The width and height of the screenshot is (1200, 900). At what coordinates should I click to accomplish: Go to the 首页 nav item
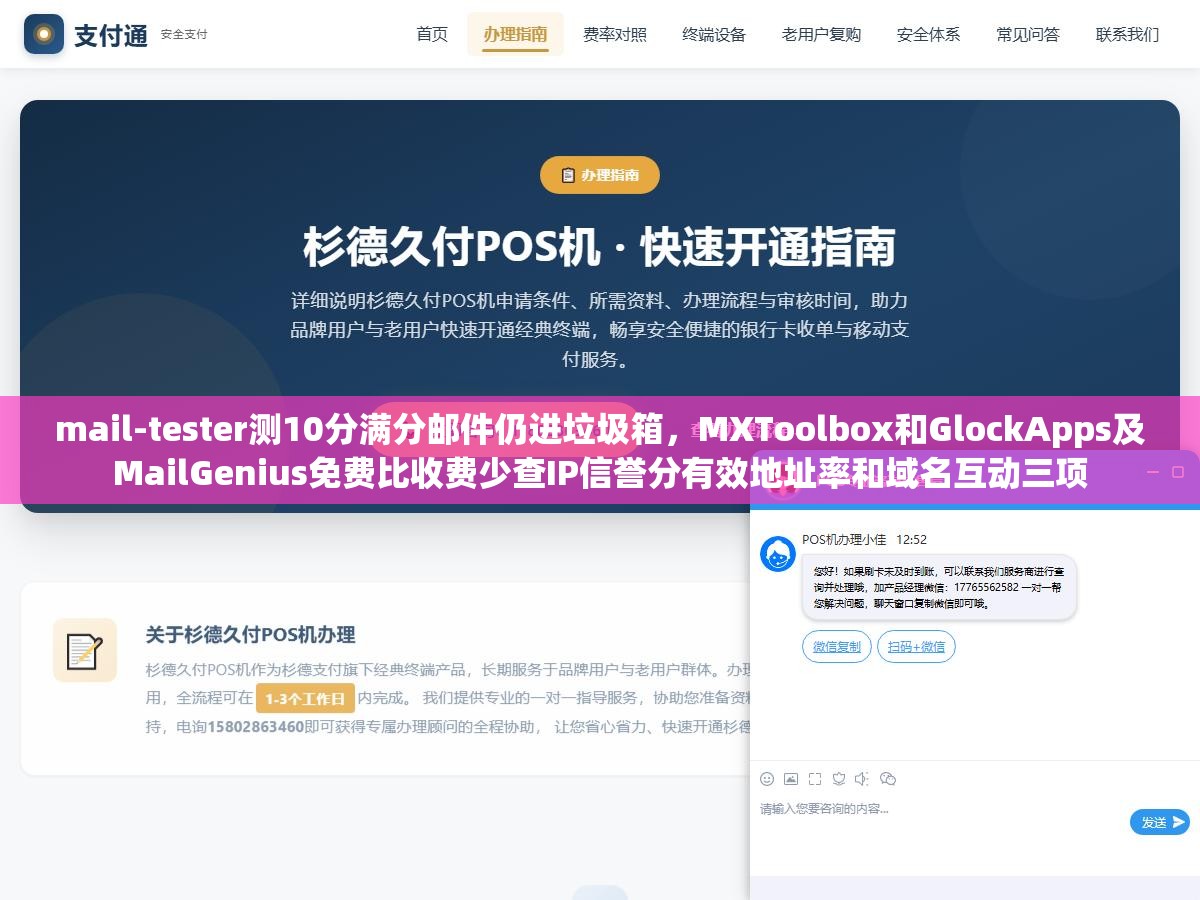coord(432,34)
